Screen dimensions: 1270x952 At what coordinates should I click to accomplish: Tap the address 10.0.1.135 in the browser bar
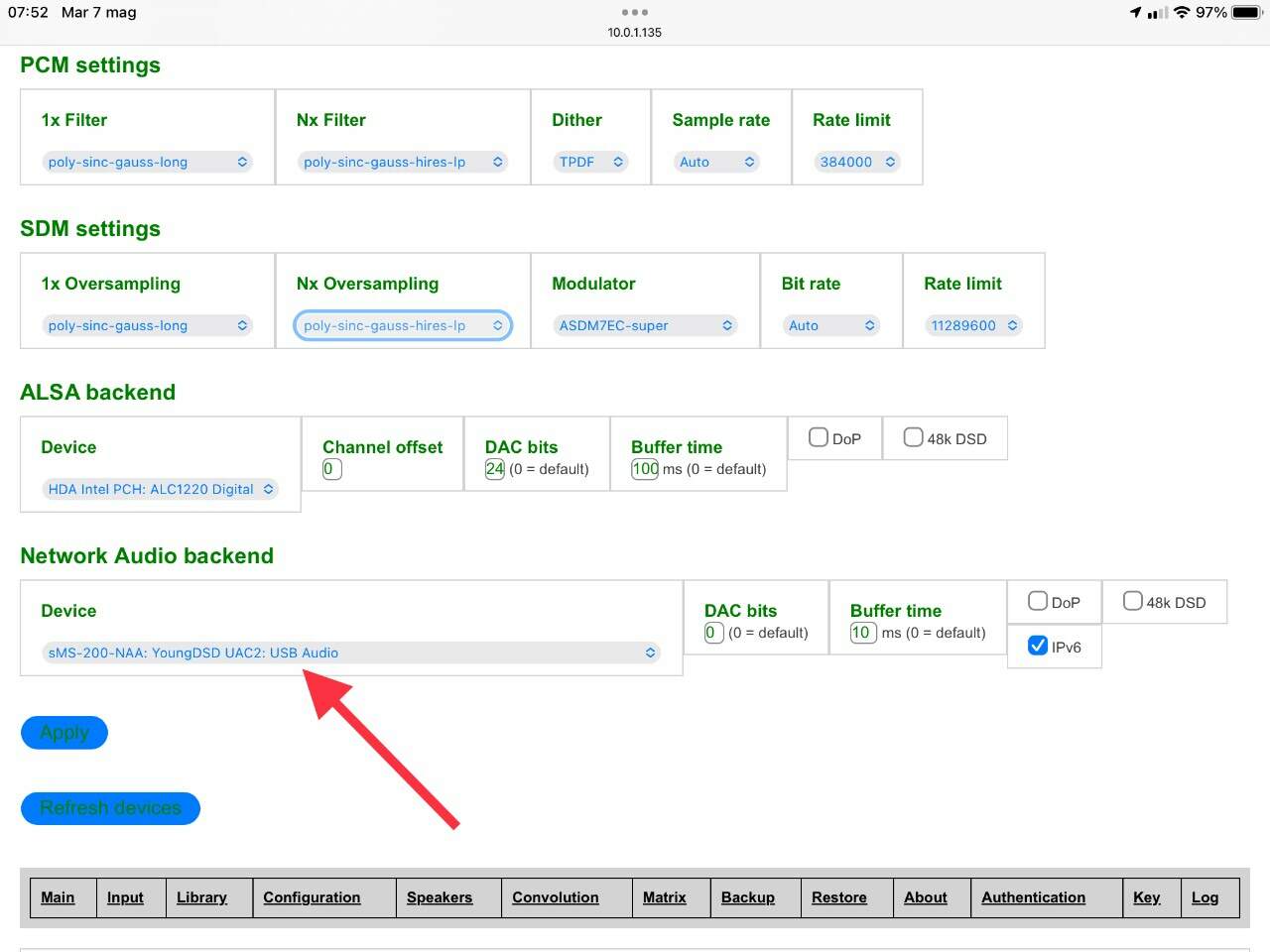click(x=635, y=33)
